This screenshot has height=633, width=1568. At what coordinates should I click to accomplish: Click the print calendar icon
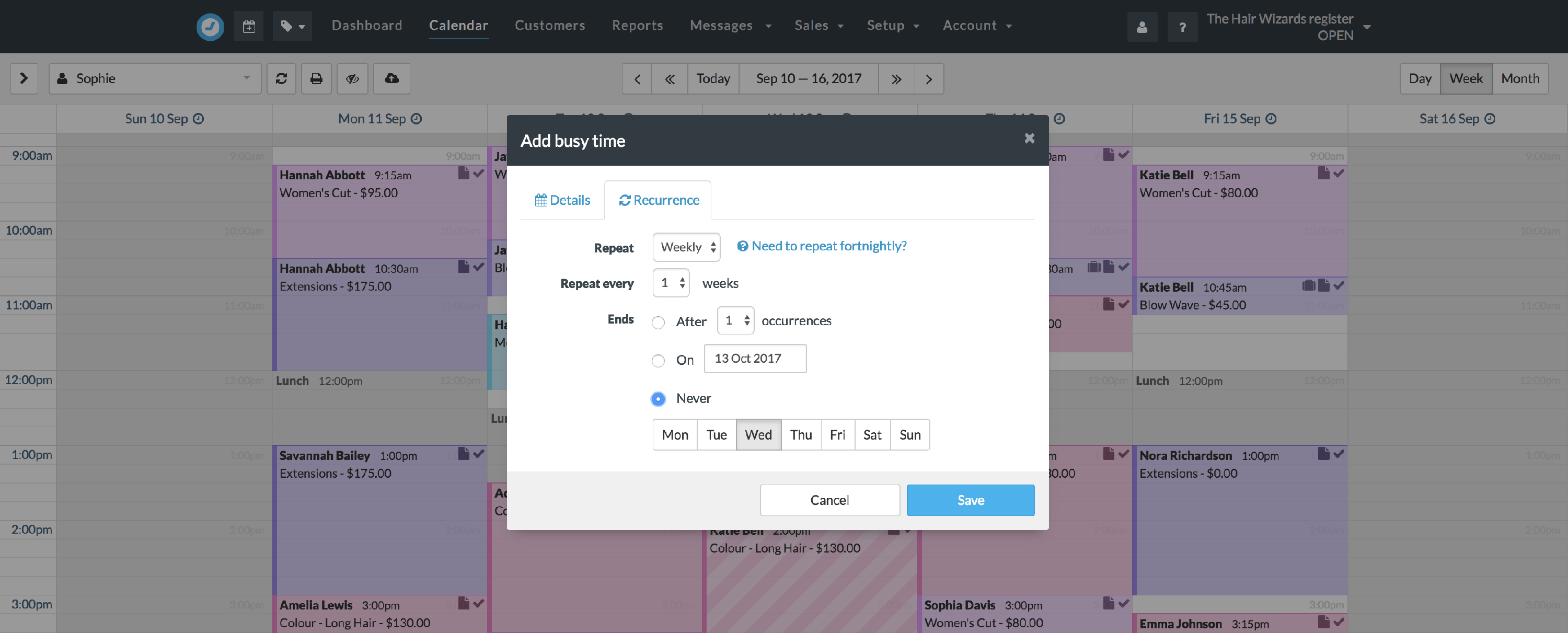tap(317, 78)
